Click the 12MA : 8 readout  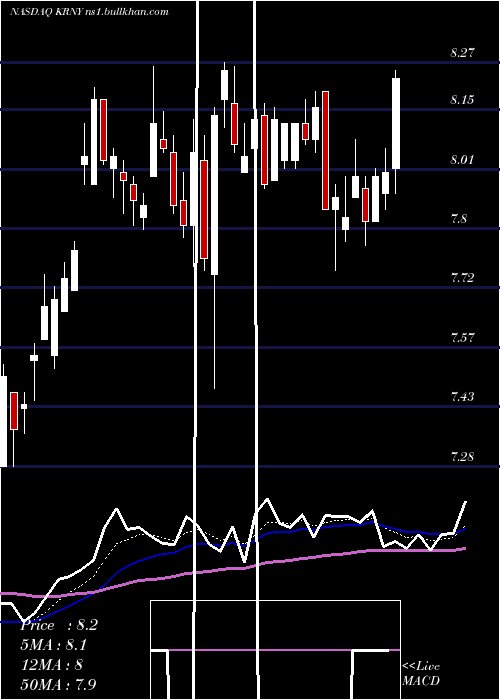(x=52, y=664)
